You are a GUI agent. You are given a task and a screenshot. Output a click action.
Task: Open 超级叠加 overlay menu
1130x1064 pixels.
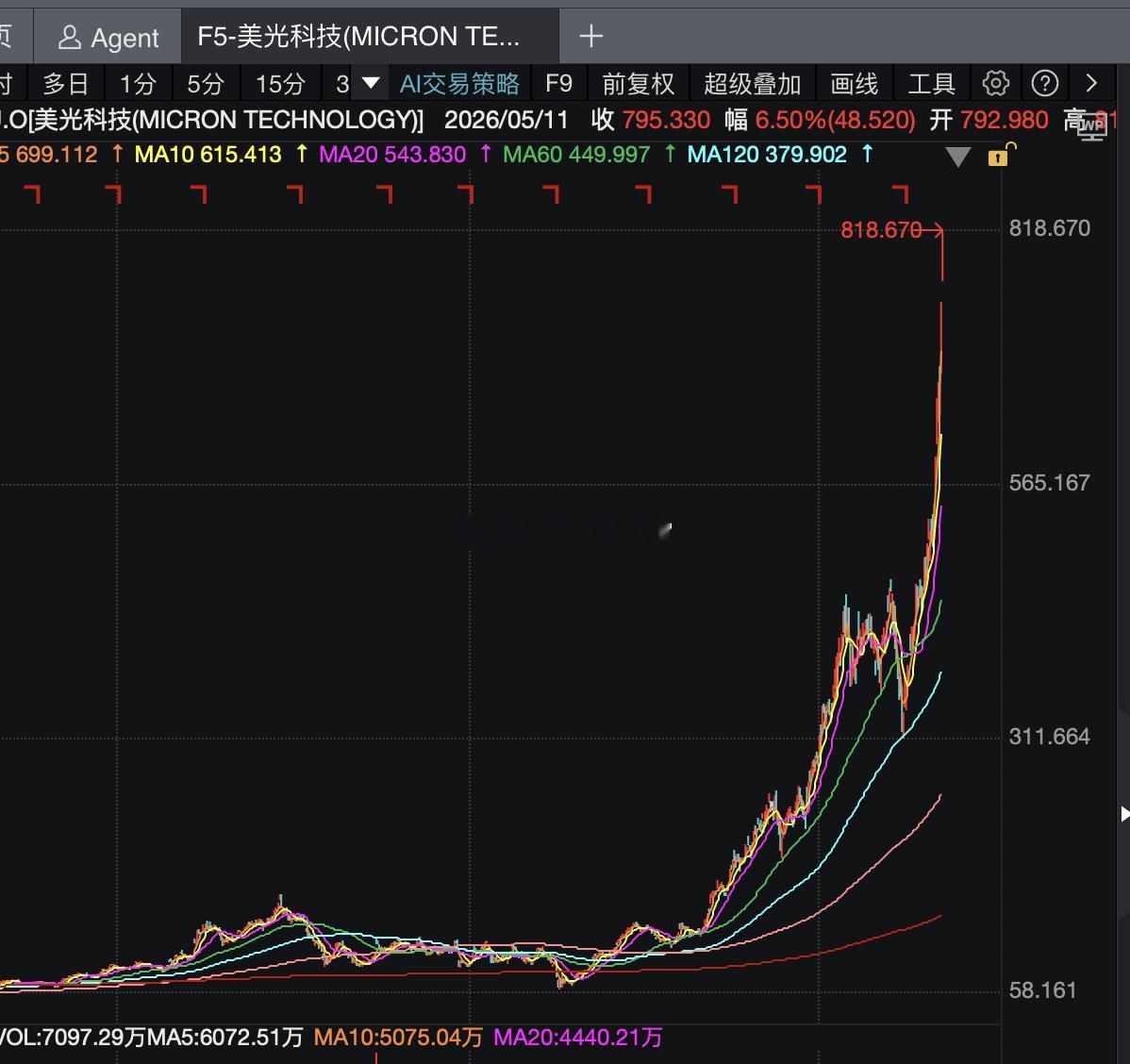click(x=753, y=84)
